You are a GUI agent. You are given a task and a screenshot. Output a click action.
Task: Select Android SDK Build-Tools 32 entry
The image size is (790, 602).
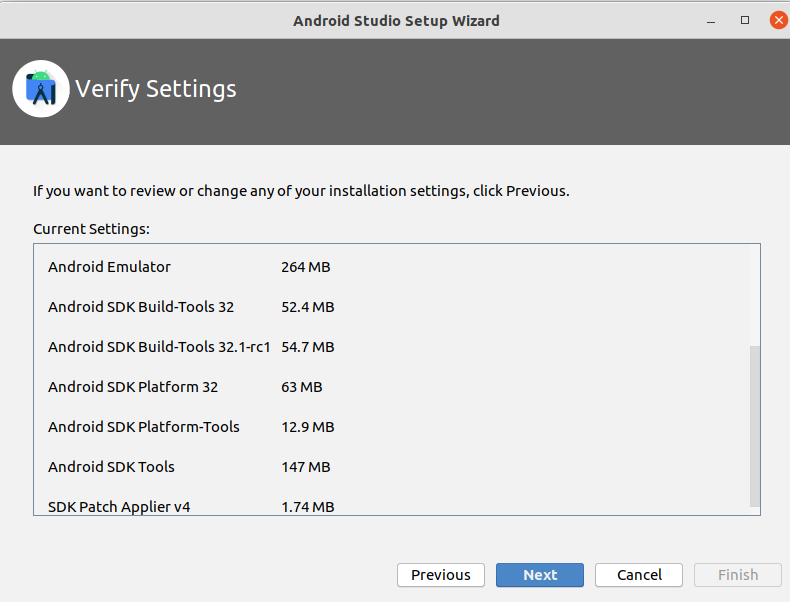pyautogui.click(x=140, y=307)
